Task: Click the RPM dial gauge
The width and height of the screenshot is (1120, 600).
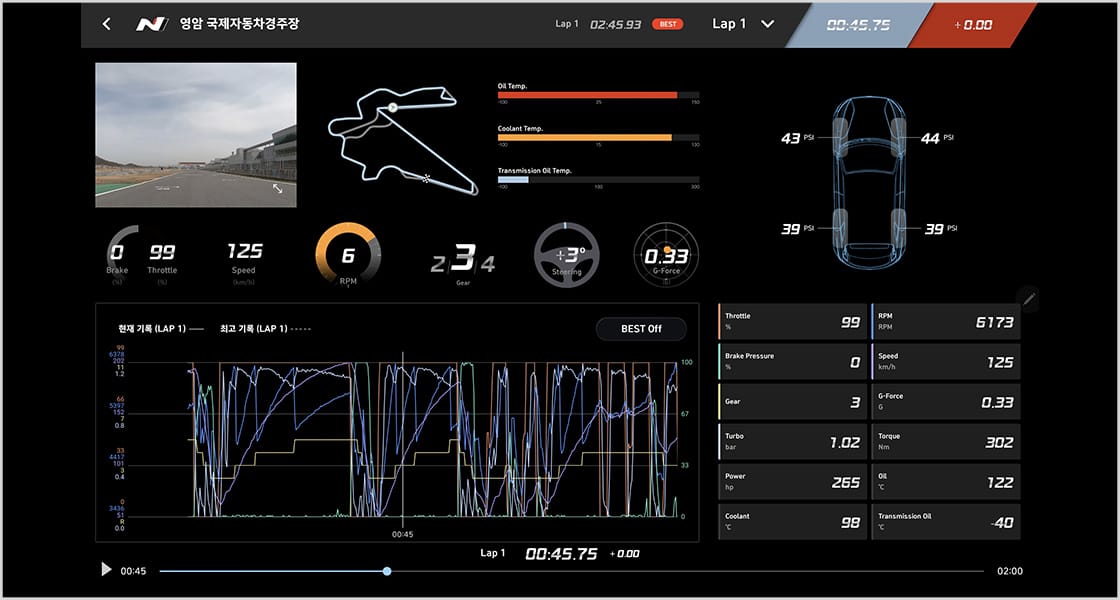Action: (348, 254)
